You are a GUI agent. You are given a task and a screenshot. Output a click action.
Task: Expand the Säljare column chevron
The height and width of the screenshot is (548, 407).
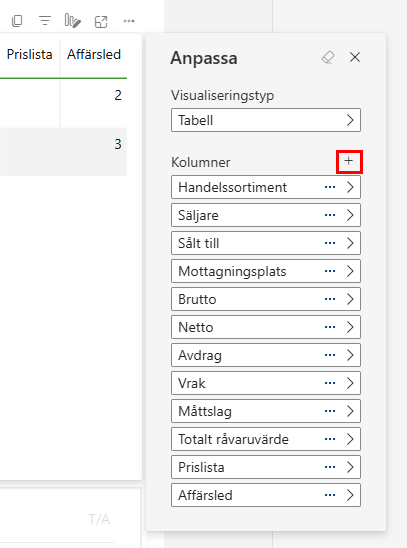(350, 215)
